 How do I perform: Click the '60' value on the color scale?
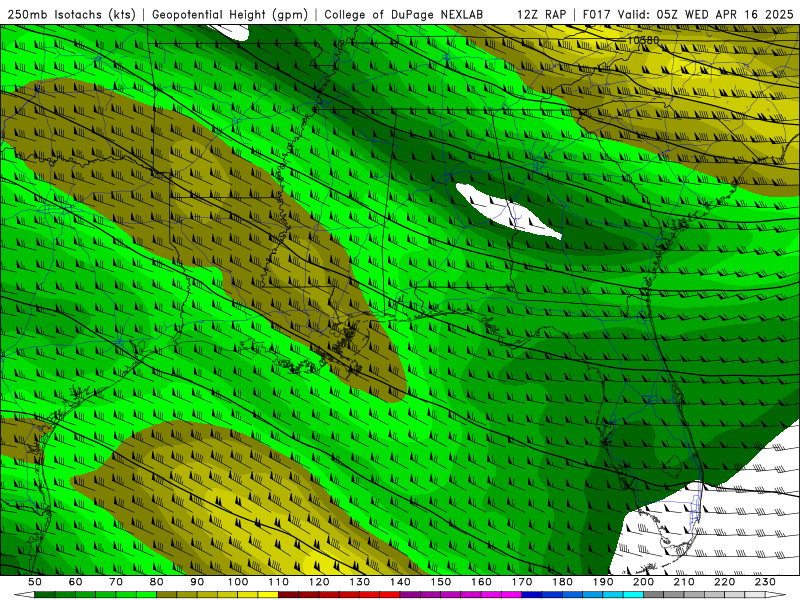[x=76, y=582]
